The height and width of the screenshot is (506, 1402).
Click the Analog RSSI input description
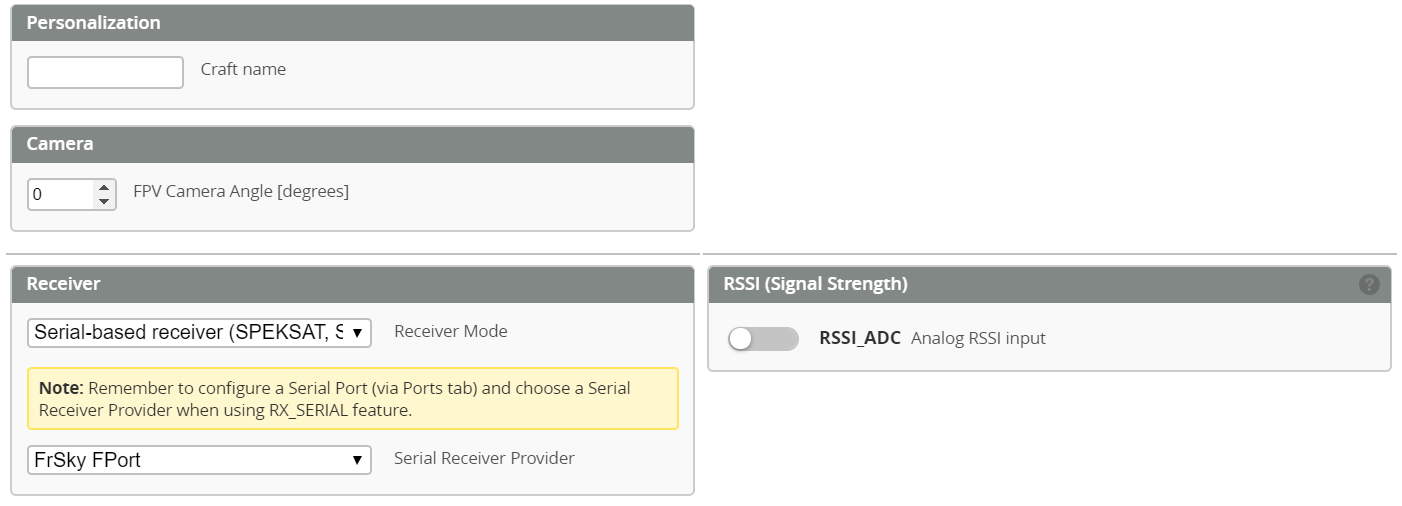point(978,338)
